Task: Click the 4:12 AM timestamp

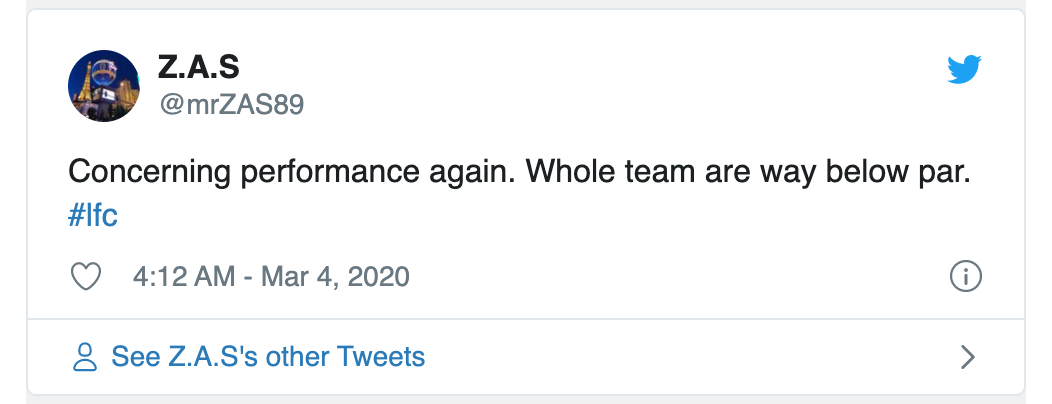Action: [182, 277]
